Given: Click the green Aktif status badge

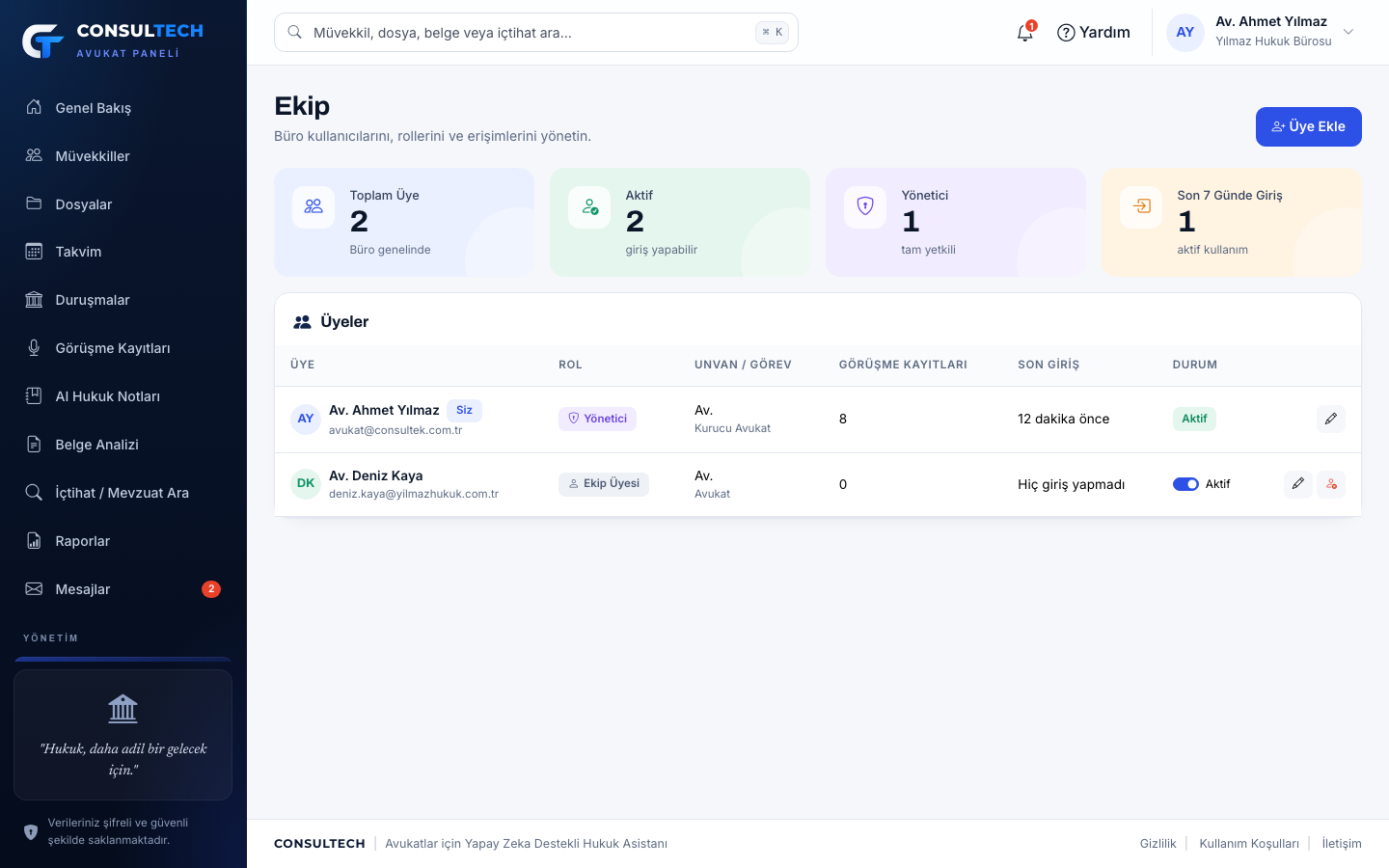Looking at the screenshot, I should (1194, 419).
